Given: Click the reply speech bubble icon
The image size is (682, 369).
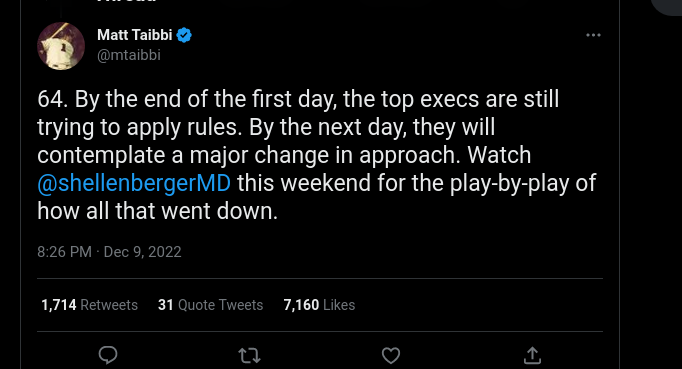Looking at the screenshot, I should pyautogui.click(x=108, y=355).
